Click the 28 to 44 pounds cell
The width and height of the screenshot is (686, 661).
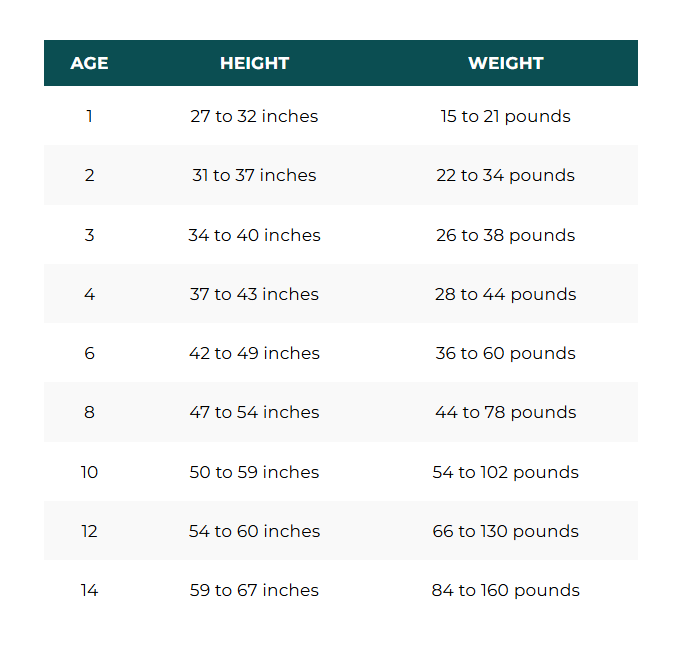click(506, 294)
